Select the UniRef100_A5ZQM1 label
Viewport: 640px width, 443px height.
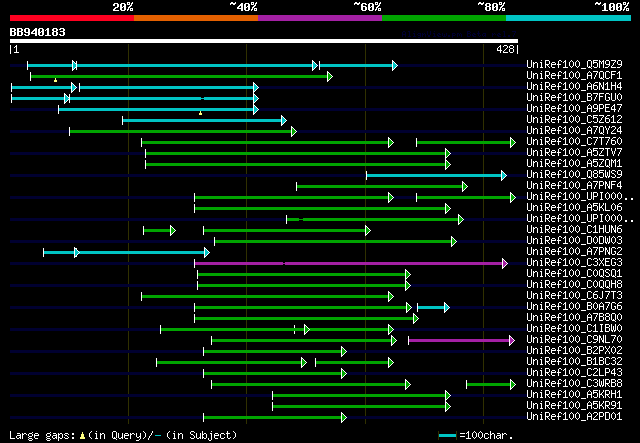coord(574,164)
